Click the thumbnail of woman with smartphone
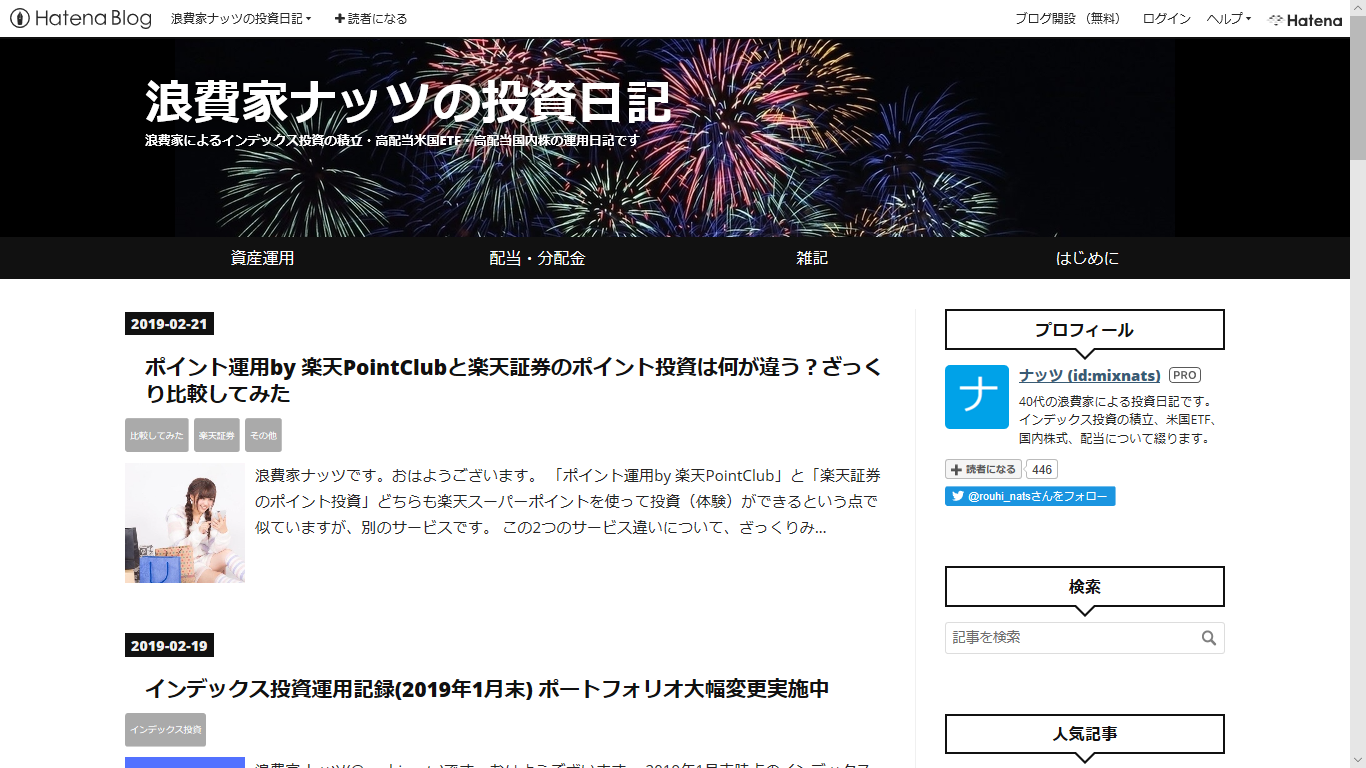 185,523
